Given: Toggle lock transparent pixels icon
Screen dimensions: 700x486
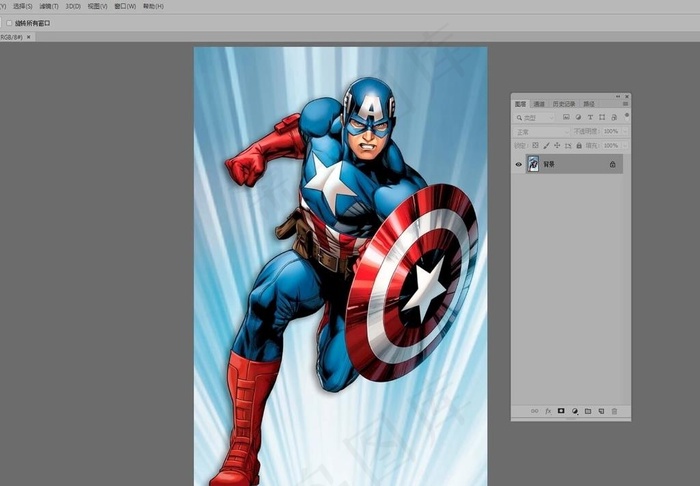Looking at the screenshot, I should (535, 145).
